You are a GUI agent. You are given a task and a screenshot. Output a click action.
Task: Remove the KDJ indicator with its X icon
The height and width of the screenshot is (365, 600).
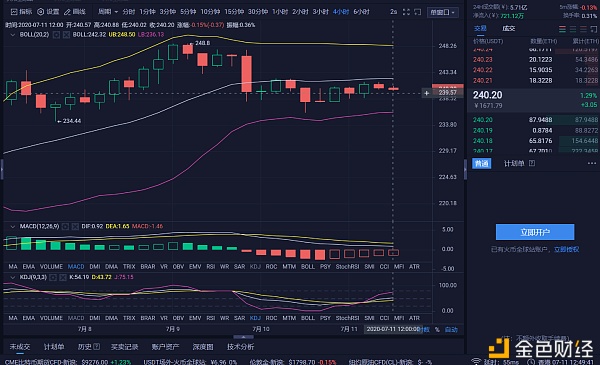(63, 277)
